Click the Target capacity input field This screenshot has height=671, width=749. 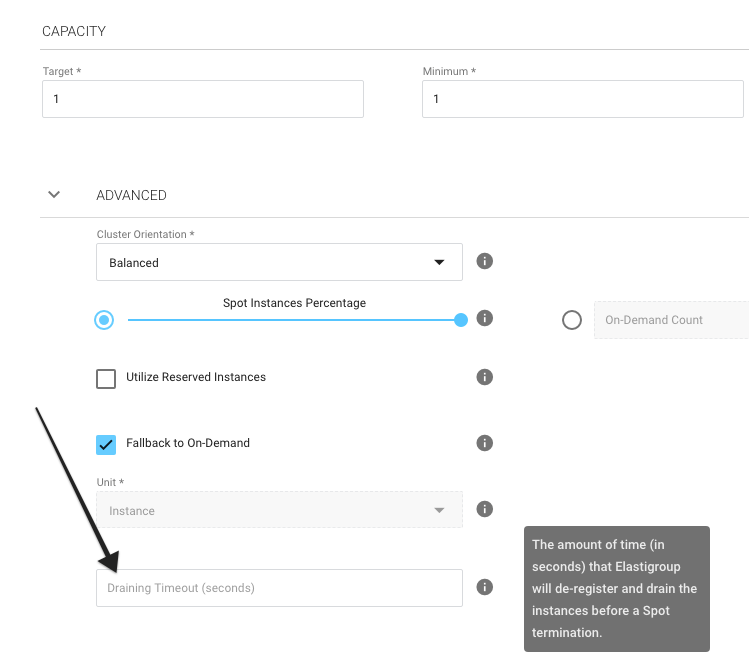202,100
